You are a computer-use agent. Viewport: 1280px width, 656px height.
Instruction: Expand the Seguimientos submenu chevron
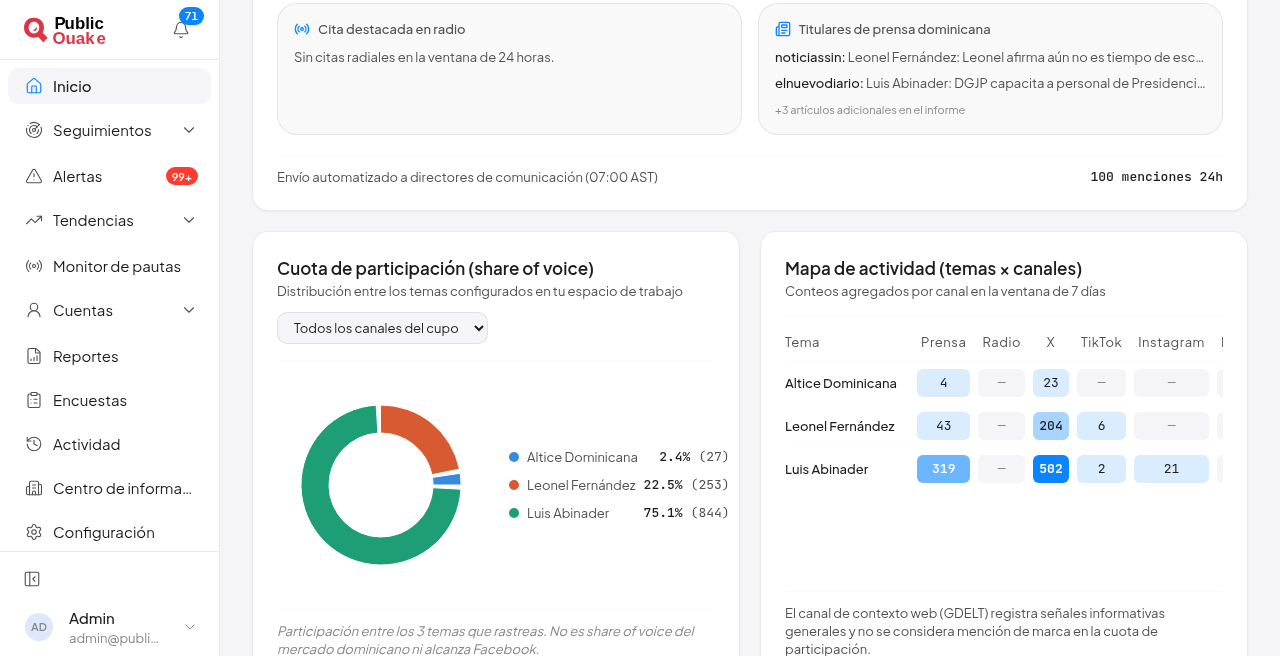pos(189,130)
